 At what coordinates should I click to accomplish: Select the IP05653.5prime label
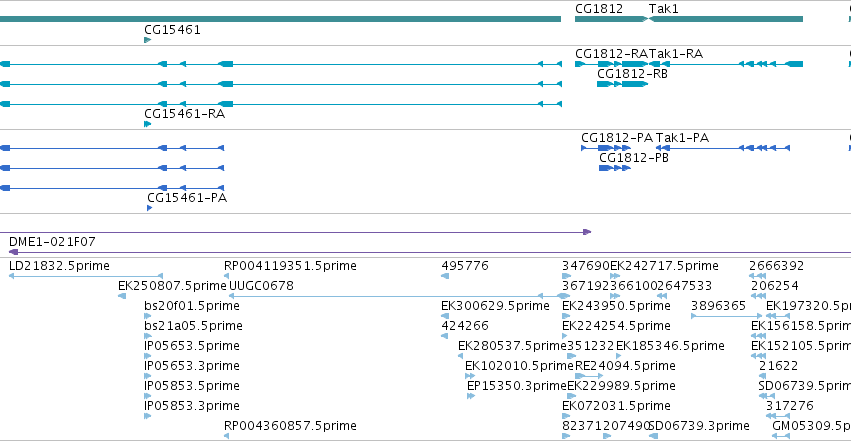192,346
